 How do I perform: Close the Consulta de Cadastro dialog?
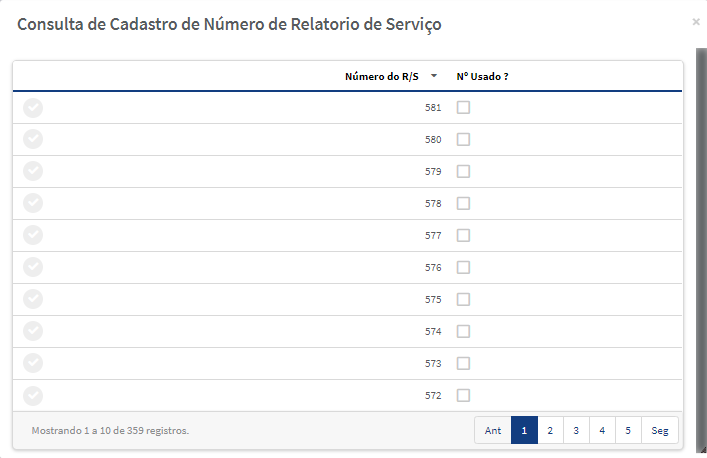coord(696,22)
